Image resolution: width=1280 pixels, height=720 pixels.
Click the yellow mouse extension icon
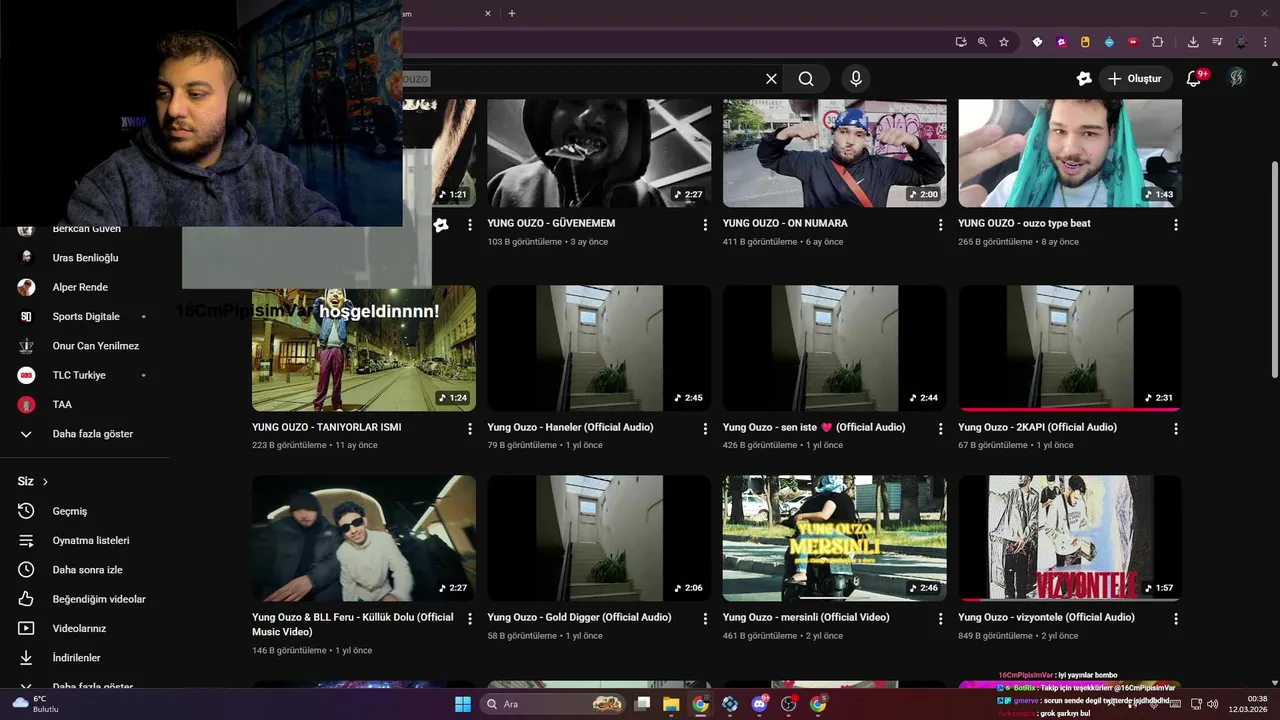(x=1085, y=42)
